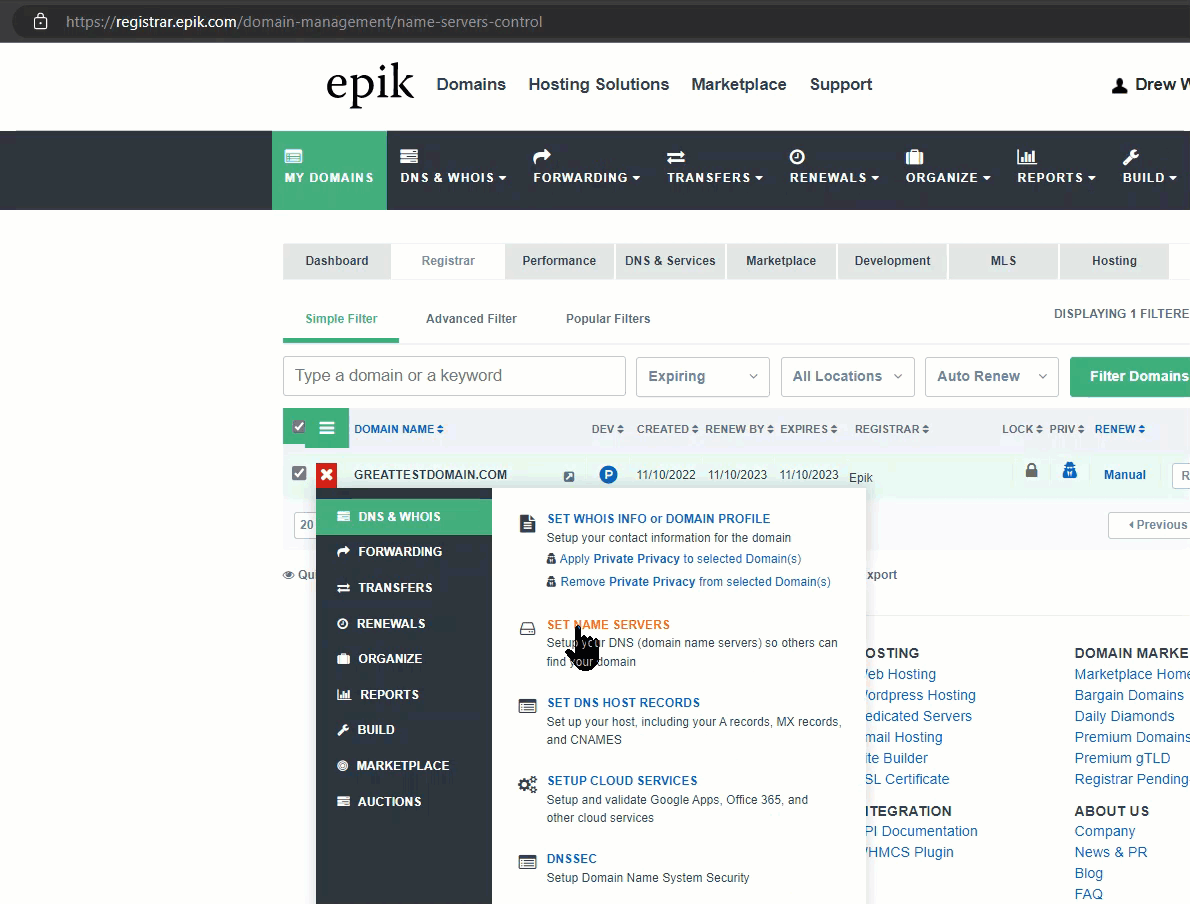Open Set WHOIS Info or Domain Profile link
Screen dimensions: 1190x904
tap(659, 518)
